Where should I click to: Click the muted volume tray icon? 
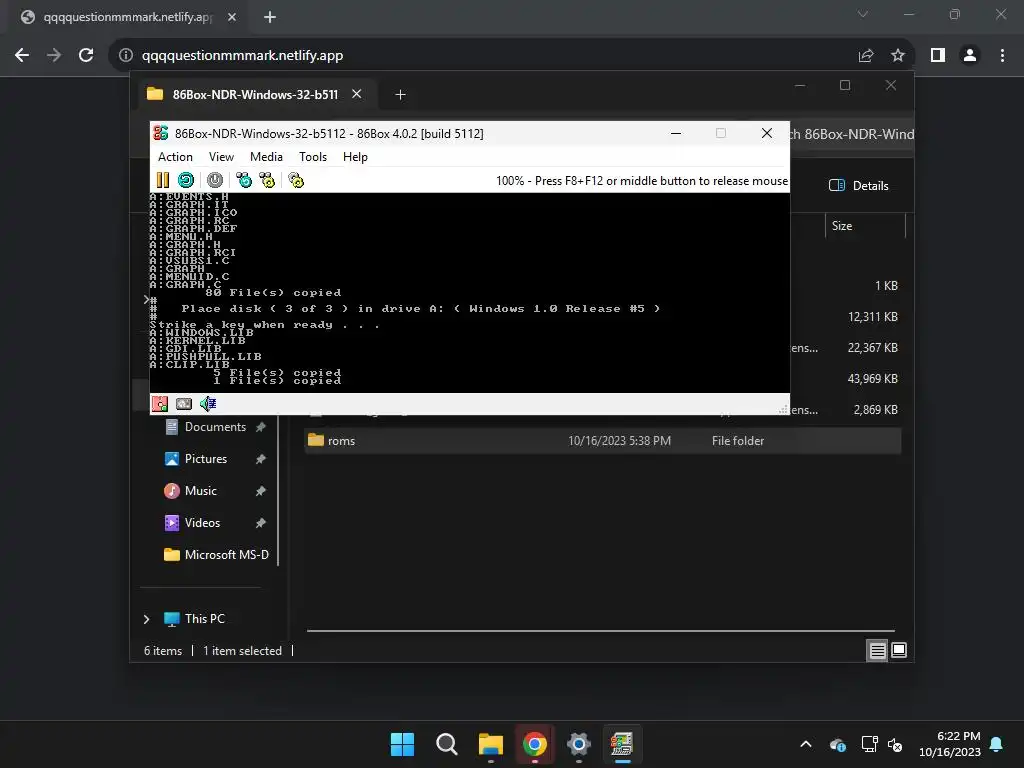click(895, 744)
